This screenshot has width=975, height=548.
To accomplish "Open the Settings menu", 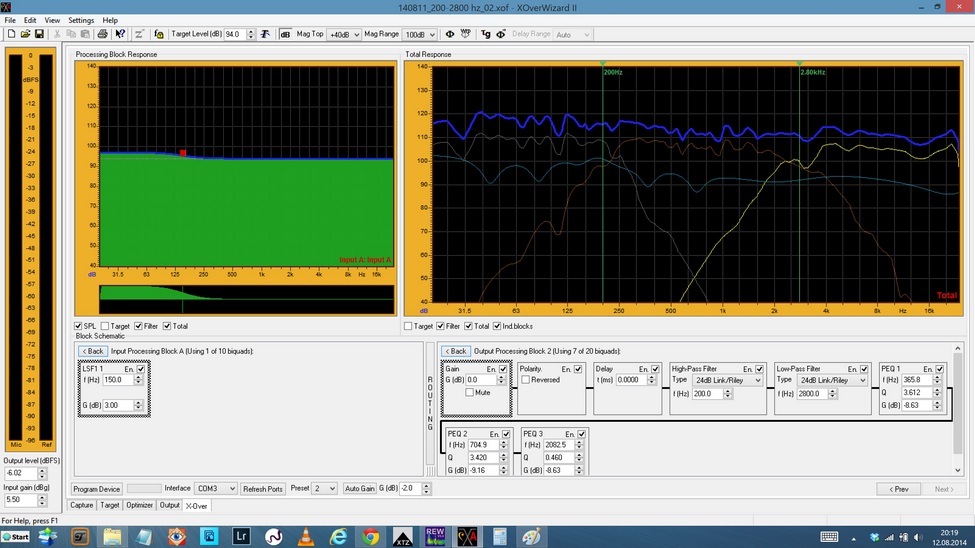I will coord(81,20).
